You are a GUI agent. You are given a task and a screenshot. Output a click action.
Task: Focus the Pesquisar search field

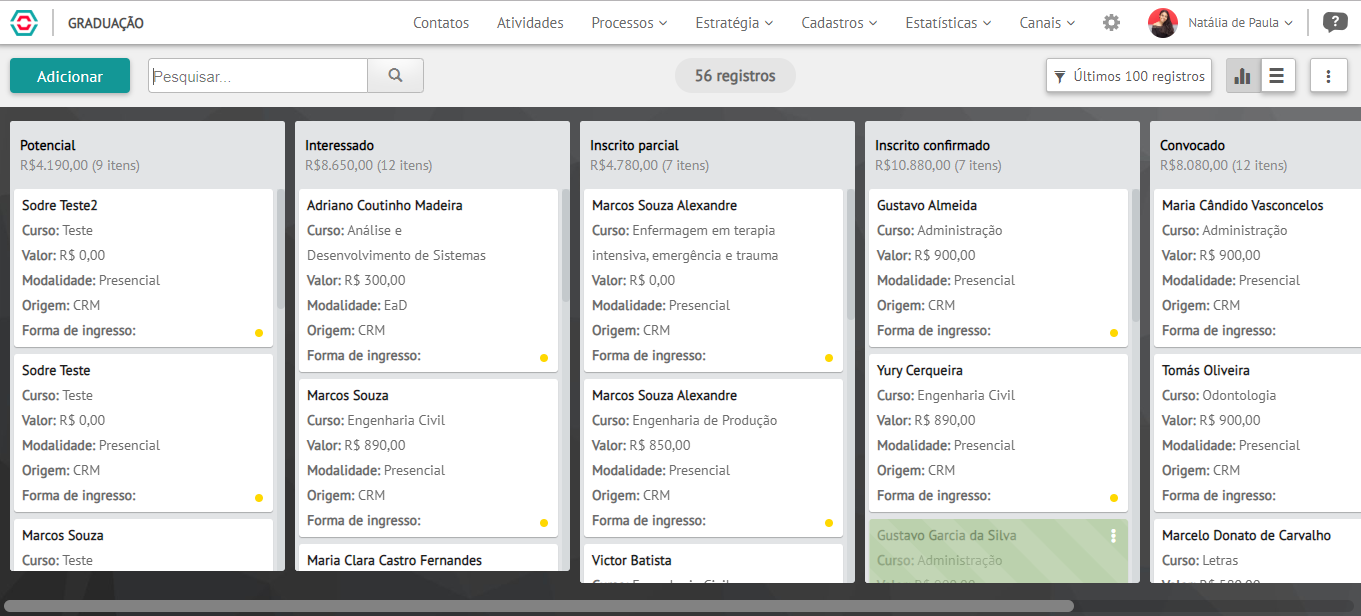tap(258, 75)
